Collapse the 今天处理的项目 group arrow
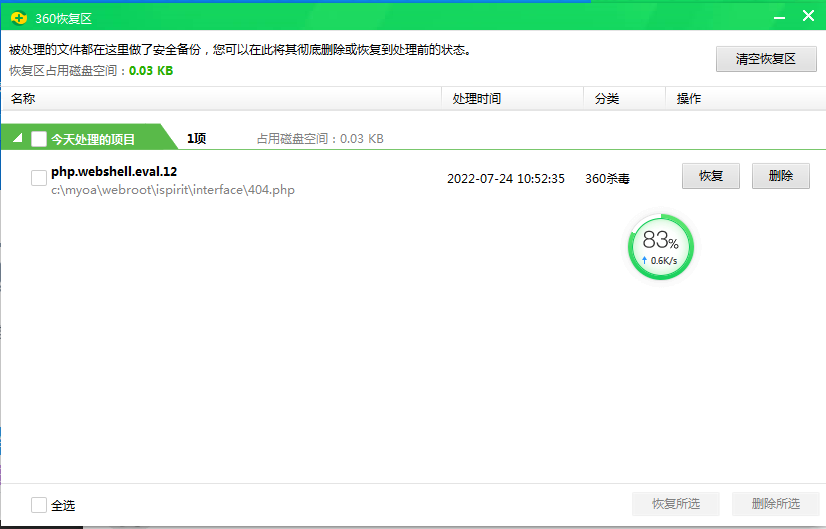826x529 pixels. pos(17,138)
